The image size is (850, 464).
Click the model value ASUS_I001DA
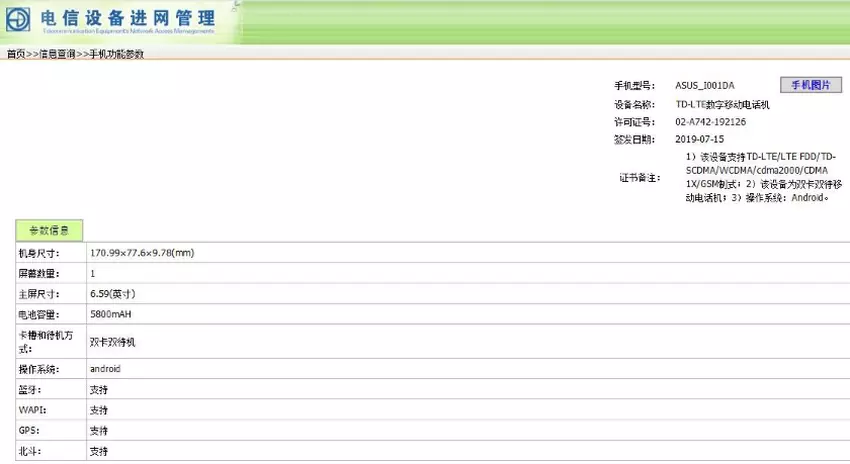click(704, 86)
